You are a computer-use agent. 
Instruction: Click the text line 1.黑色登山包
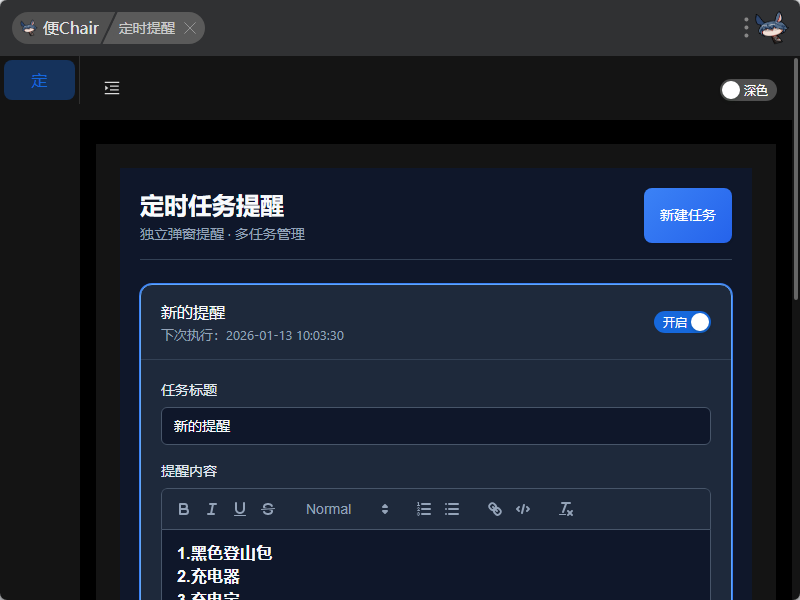pos(224,553)
